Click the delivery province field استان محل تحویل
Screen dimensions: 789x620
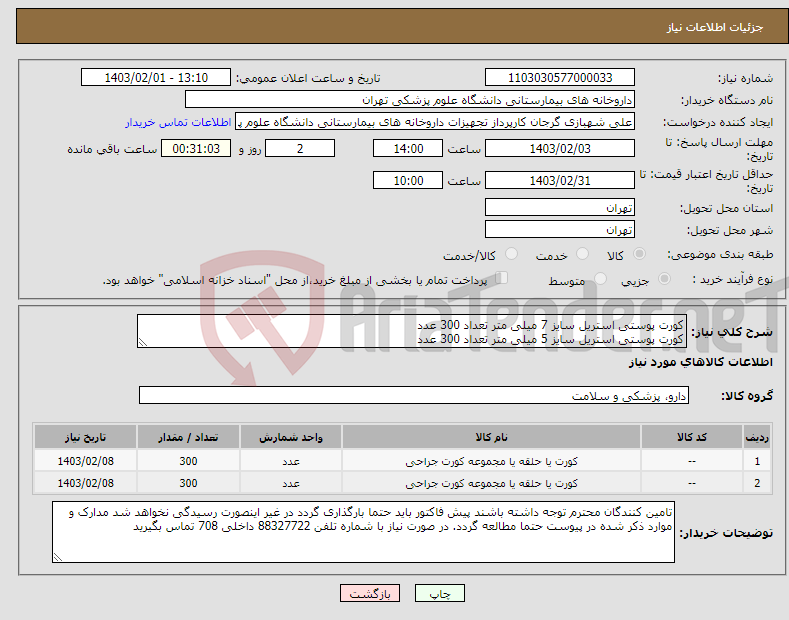tap(560, 207)
